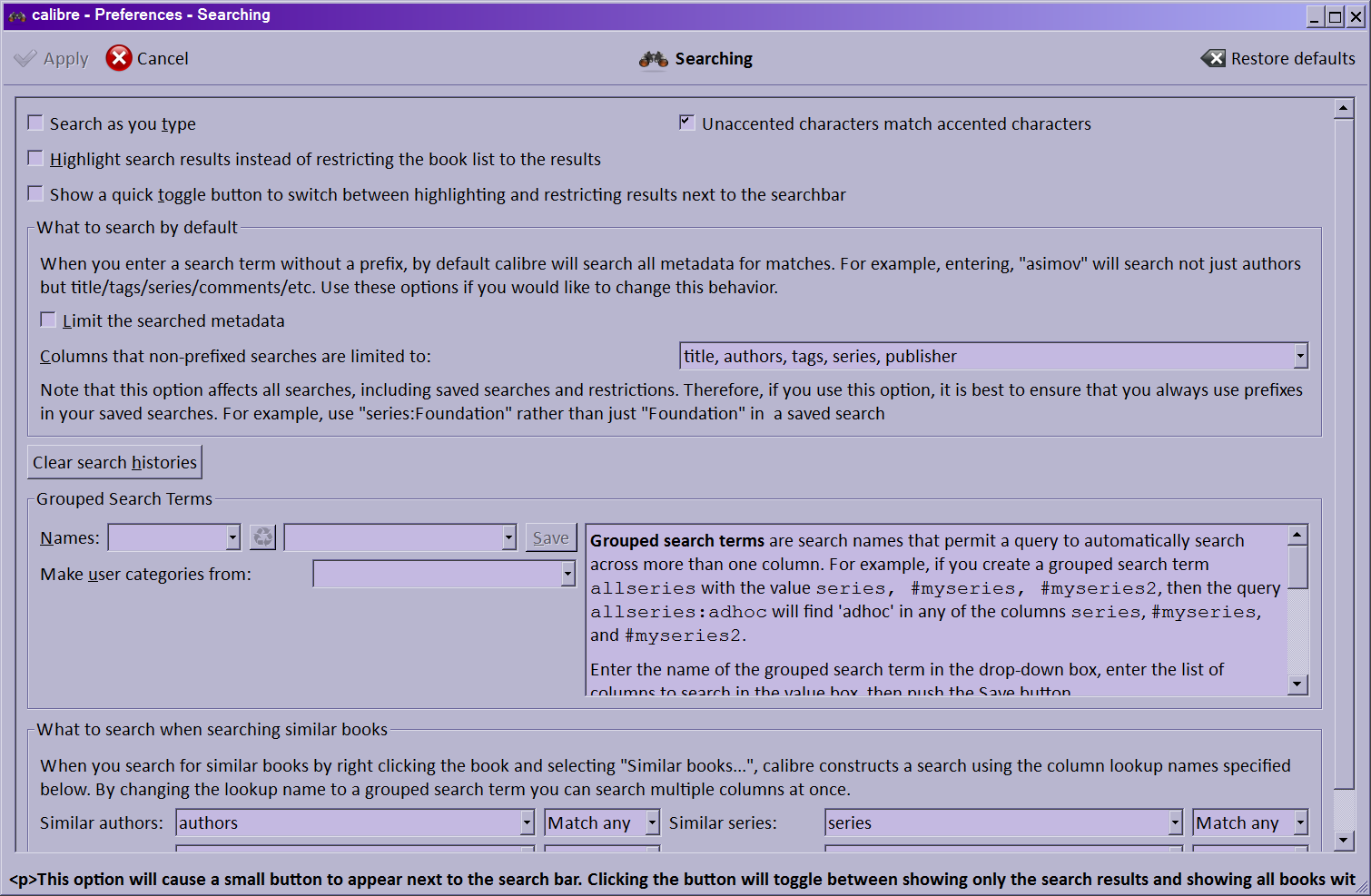
Task: Open Match any dropdown for Similar authors
Action: point(652,822)
